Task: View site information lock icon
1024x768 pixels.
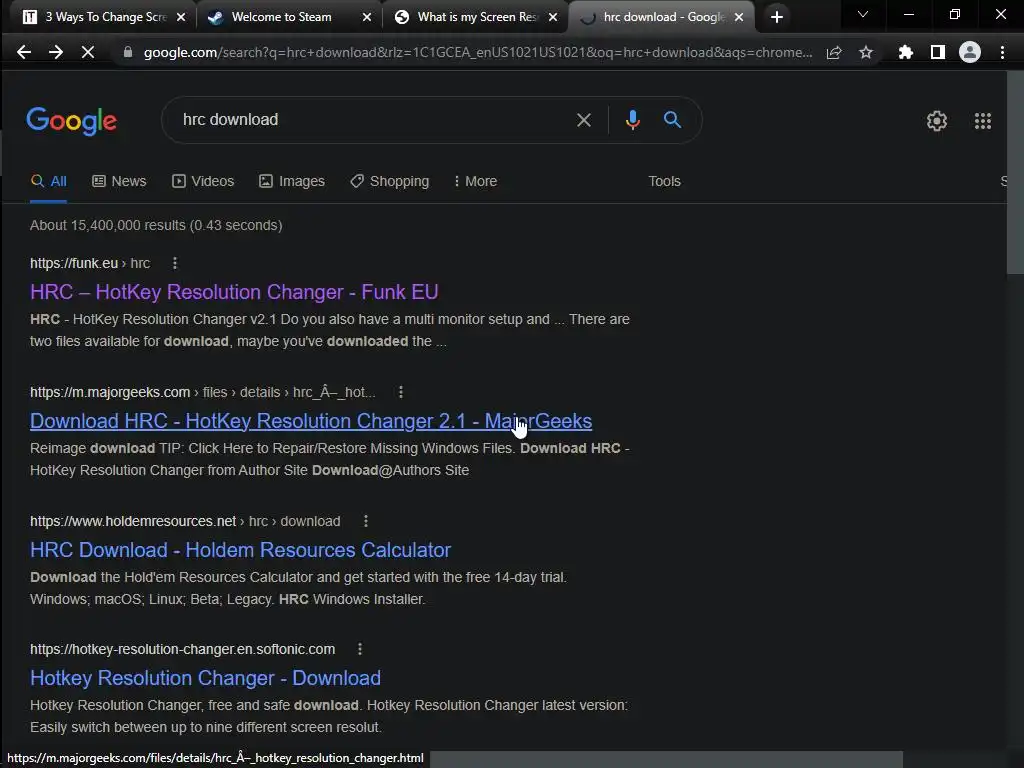Action: click(128, 52)
